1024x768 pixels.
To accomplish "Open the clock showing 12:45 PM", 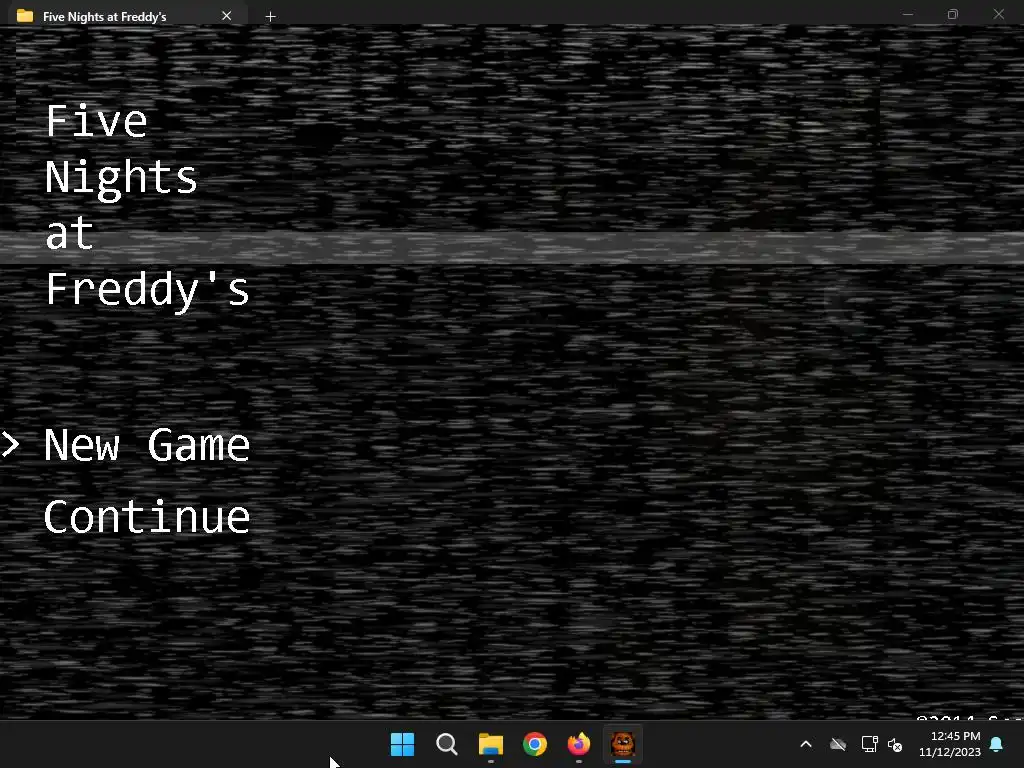I will [x=950, y=744].
